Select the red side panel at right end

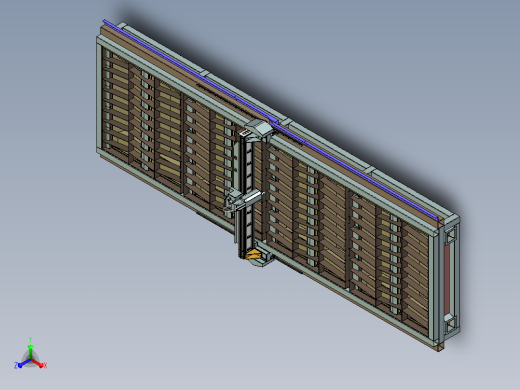click(447, 279)
